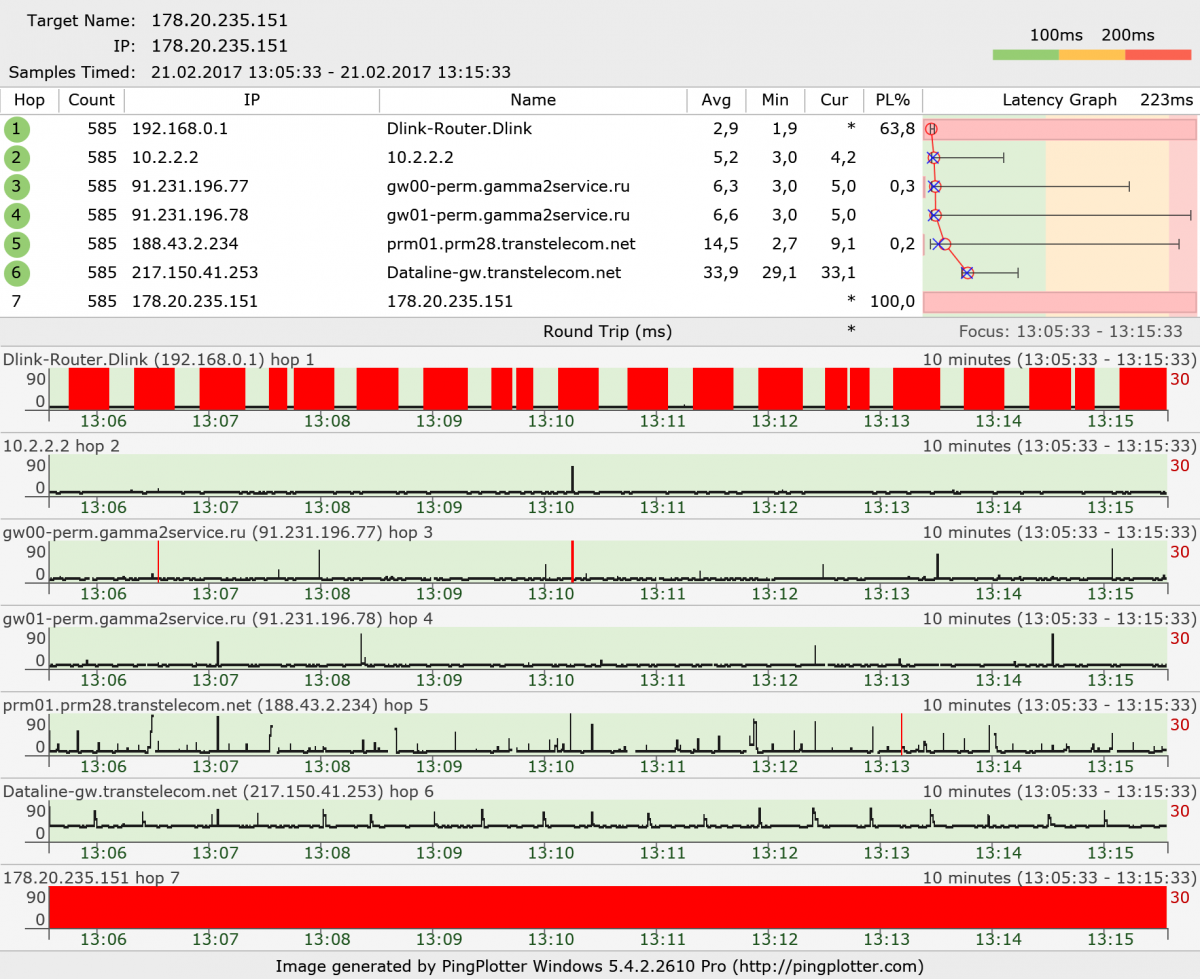1200x979 pixels.
Task: Click the Latency Graph column header
Action: (x=1059, y=100)
